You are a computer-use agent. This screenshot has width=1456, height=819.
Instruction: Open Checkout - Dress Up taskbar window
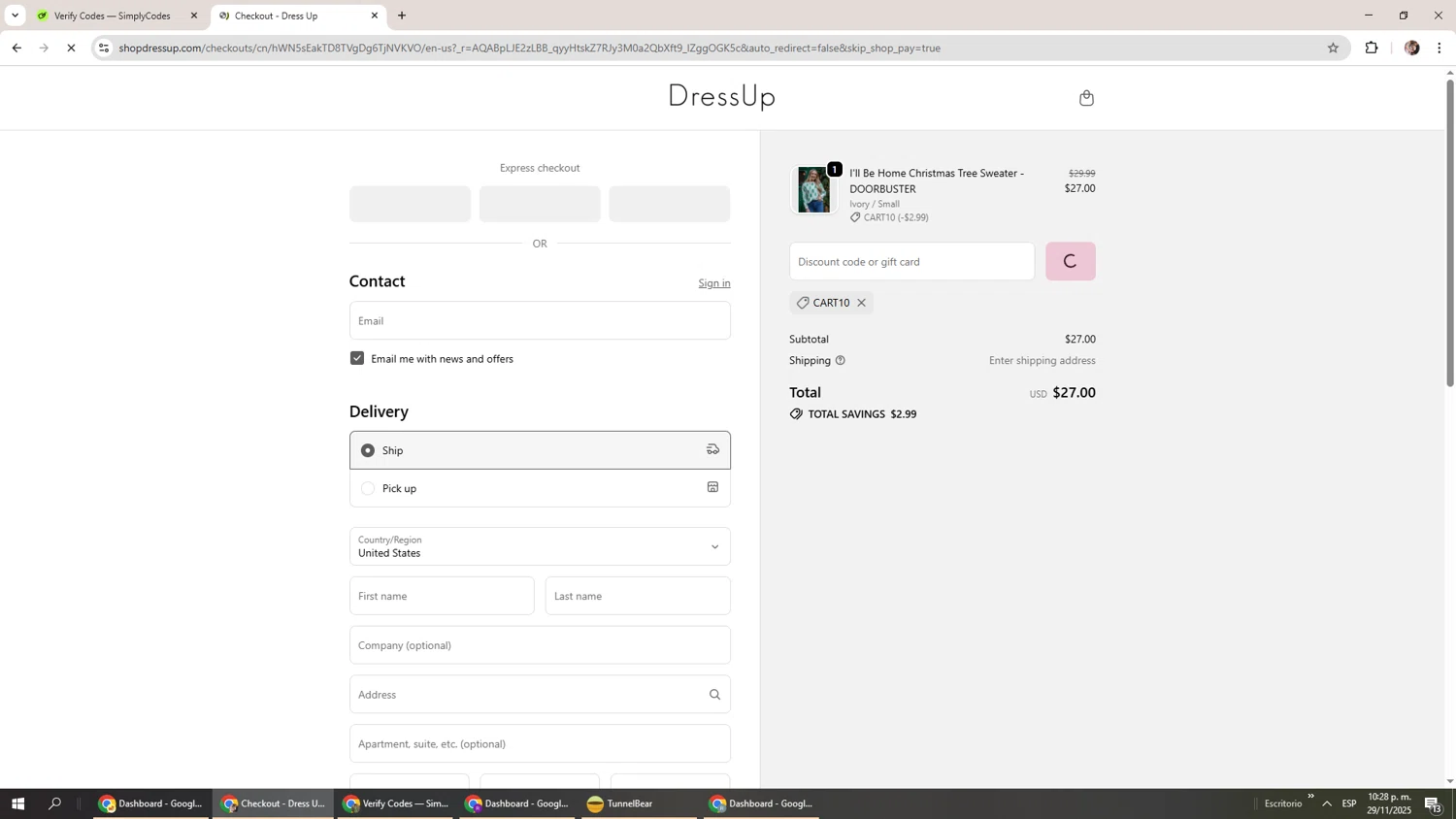274,803
